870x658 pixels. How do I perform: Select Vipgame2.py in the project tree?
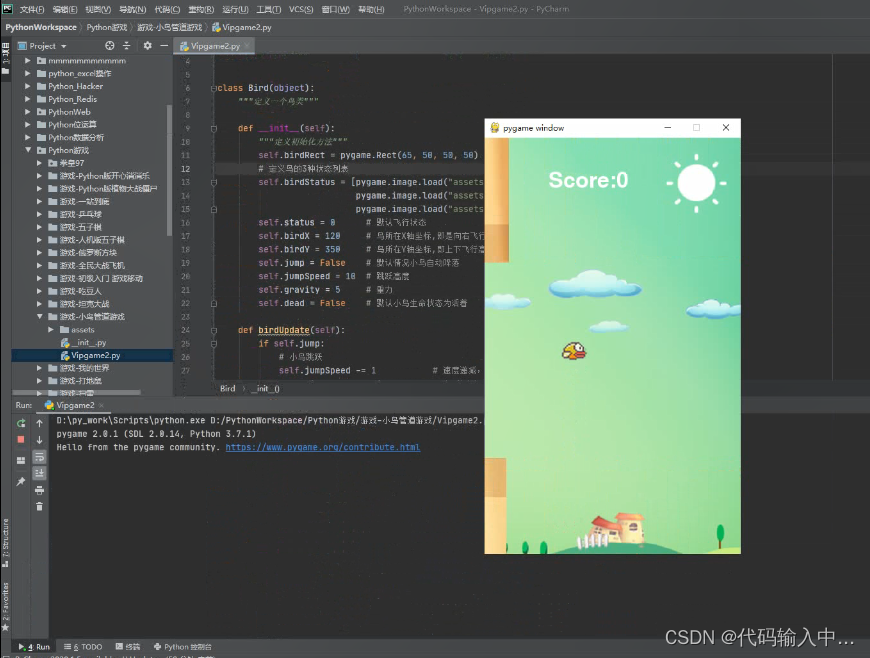click(92, 355)
